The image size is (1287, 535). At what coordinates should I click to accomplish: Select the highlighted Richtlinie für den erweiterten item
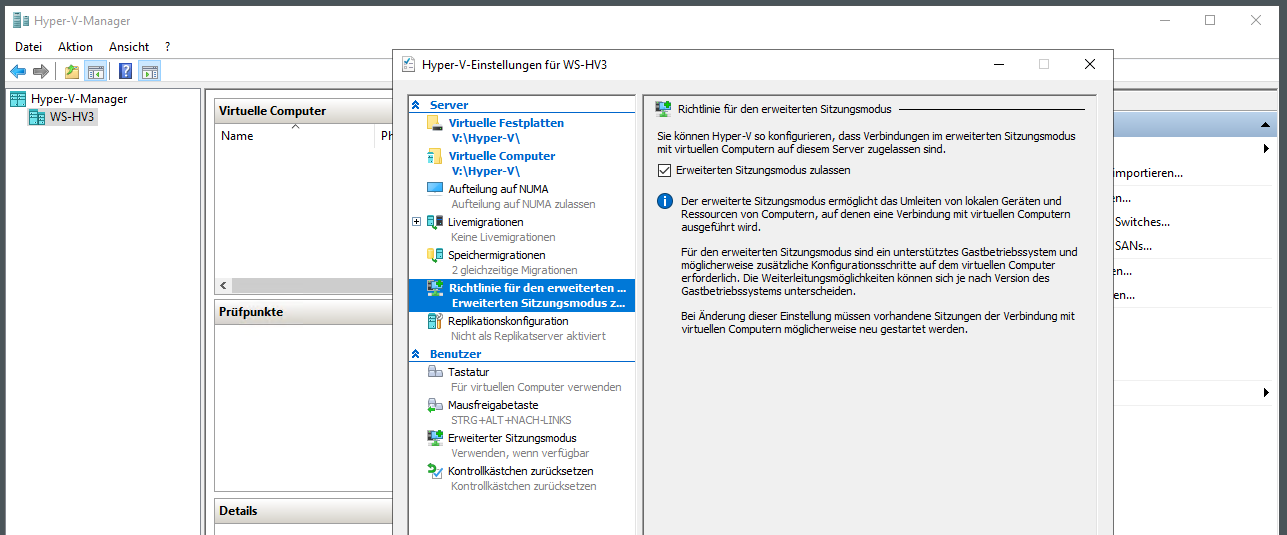pos(522,295)
